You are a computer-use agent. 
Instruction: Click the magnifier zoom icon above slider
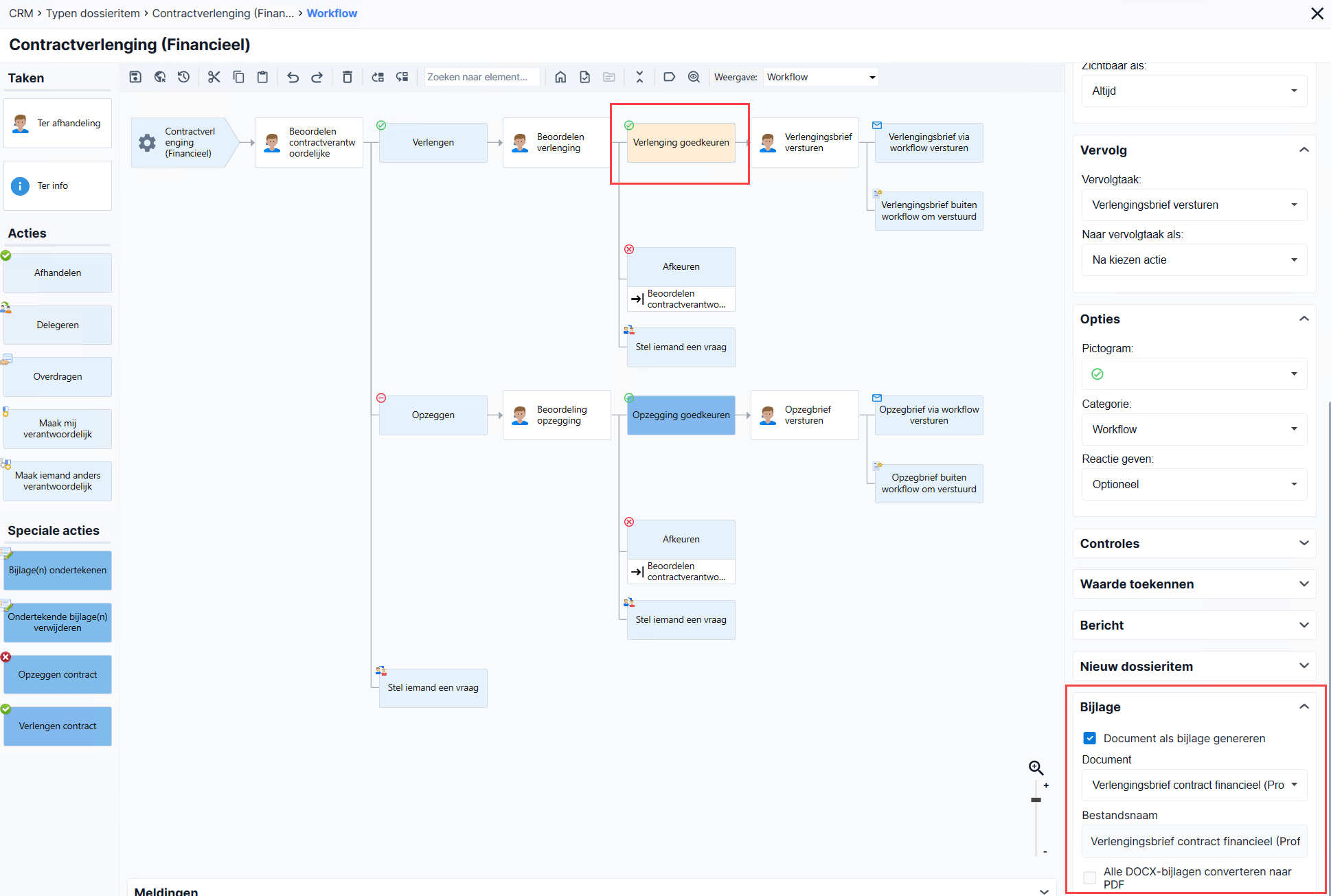pos(1036,768)
